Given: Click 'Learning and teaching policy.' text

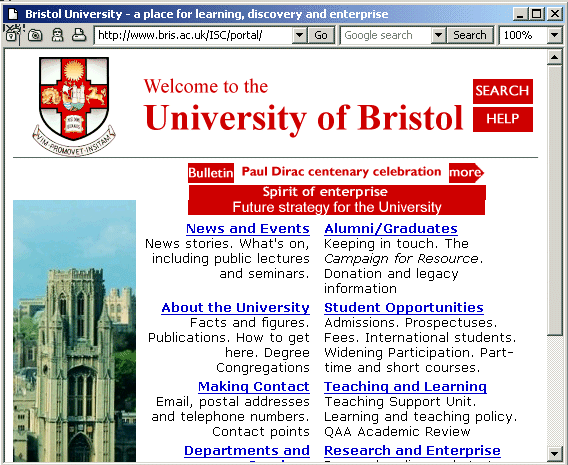Looking at the screenshot, I should (x=421, y=417).
